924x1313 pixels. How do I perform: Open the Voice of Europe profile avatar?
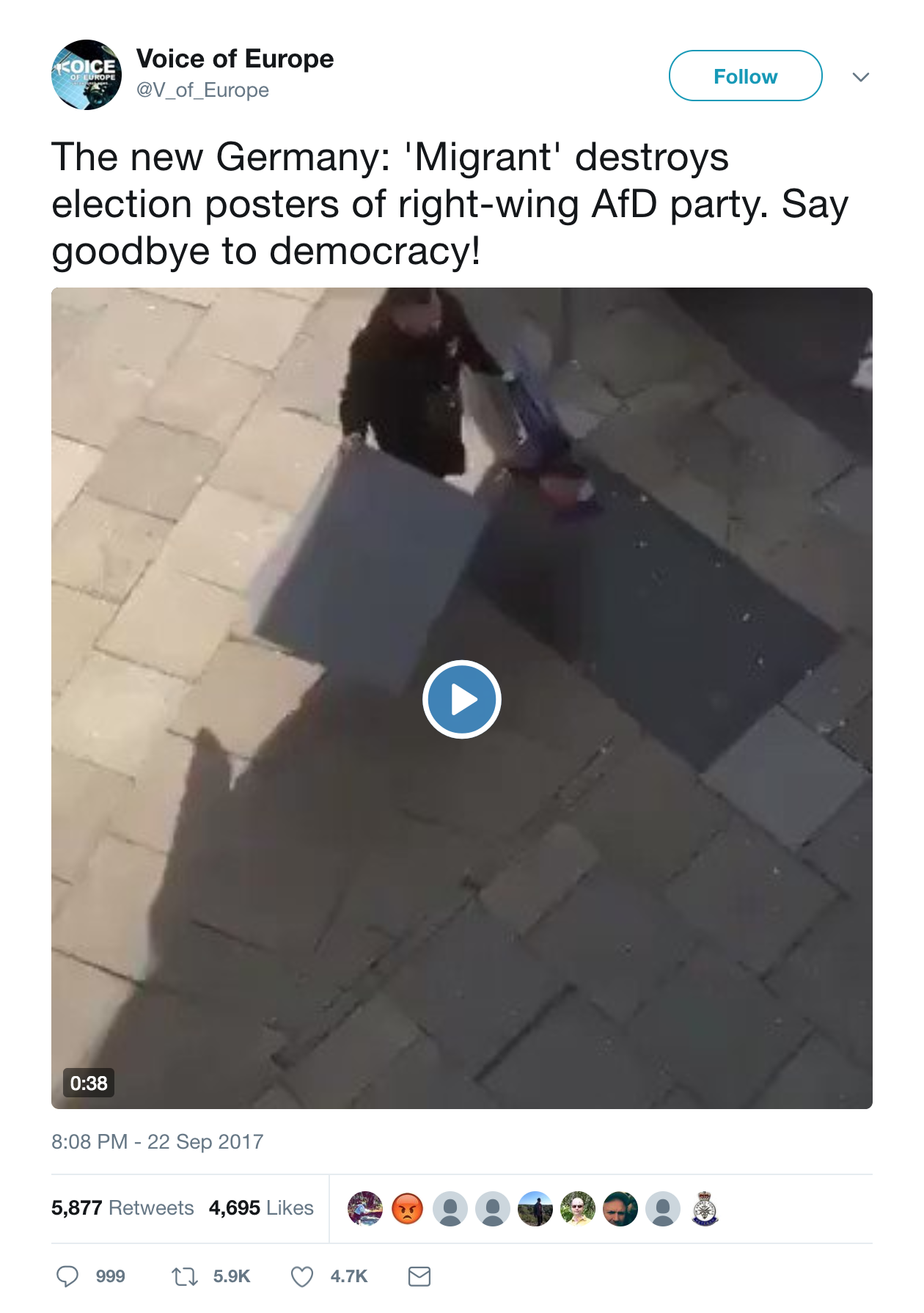87,75
